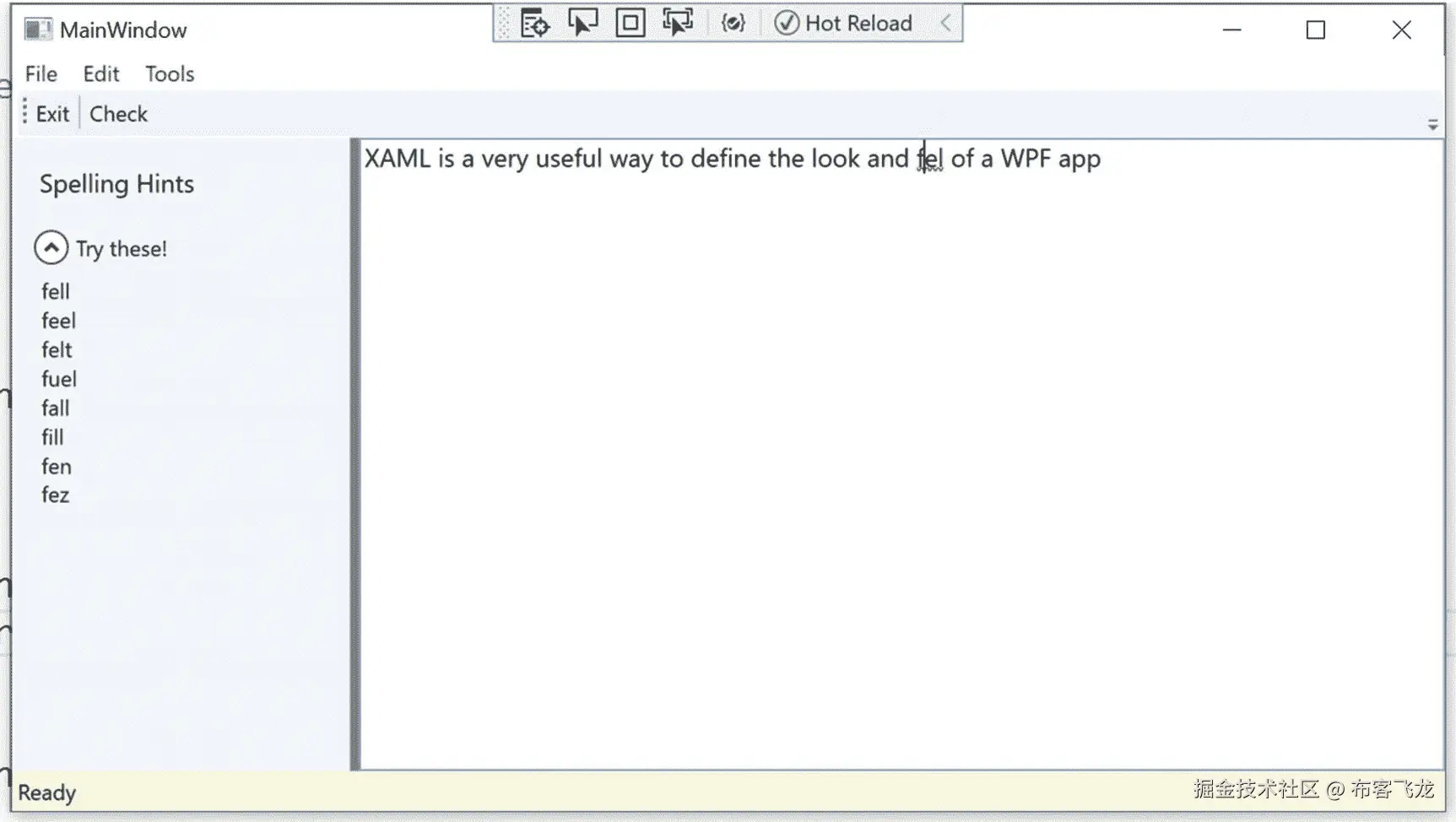Toggle Track Focused Element icon
This screenshot has height=822, width=1456.
click(678, 23)
